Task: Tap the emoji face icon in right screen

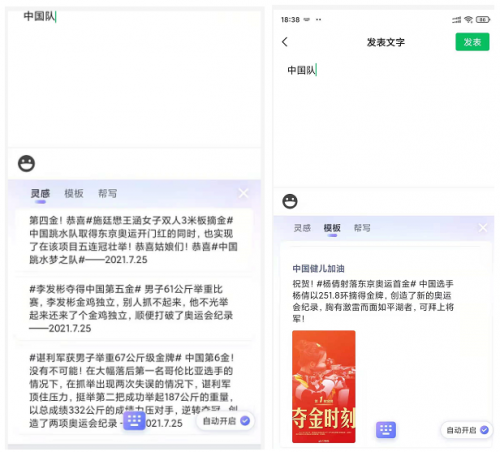Action: click(290, 201)
